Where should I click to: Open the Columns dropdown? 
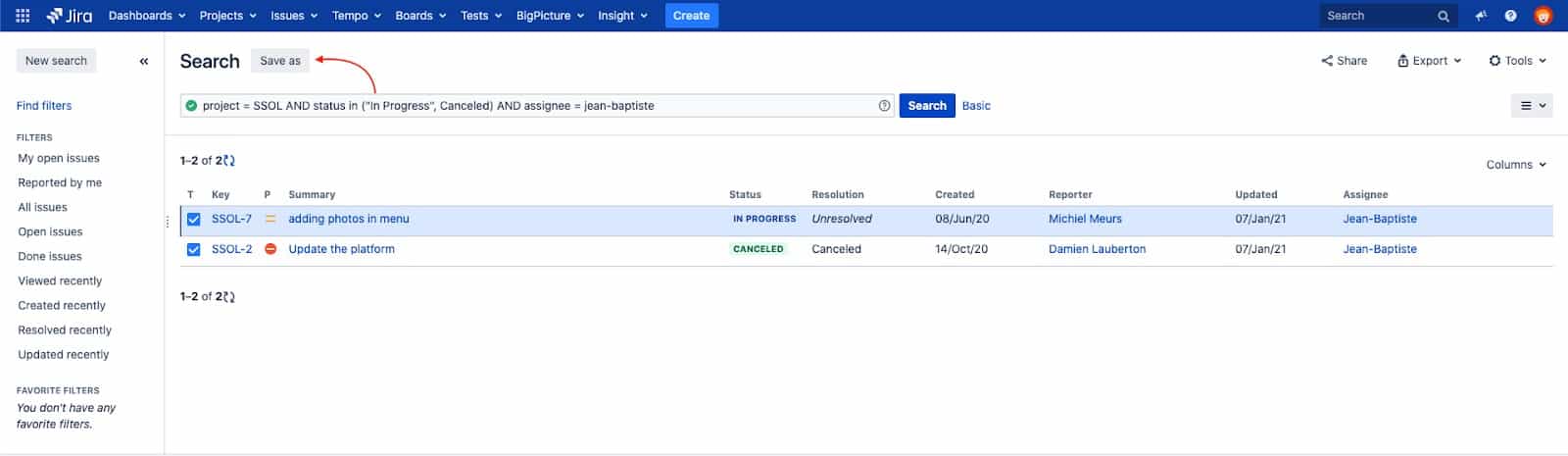(1516, 165)
